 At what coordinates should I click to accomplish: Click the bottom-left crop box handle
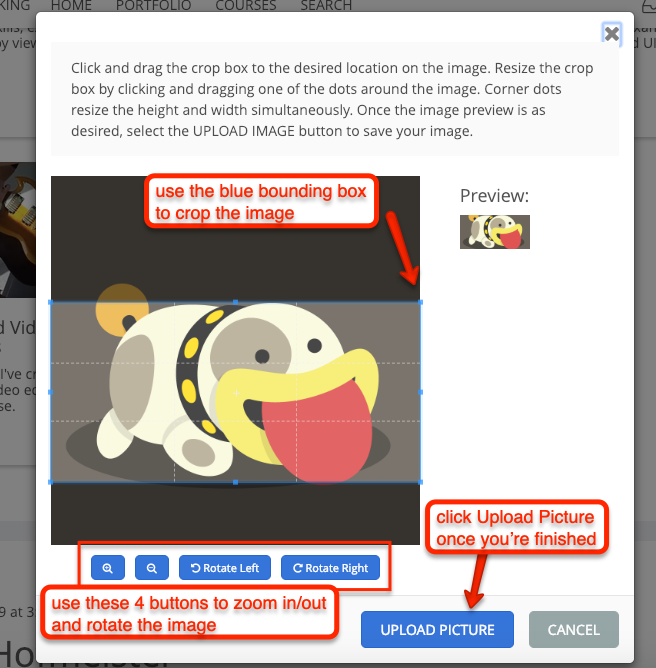(51, 482)
